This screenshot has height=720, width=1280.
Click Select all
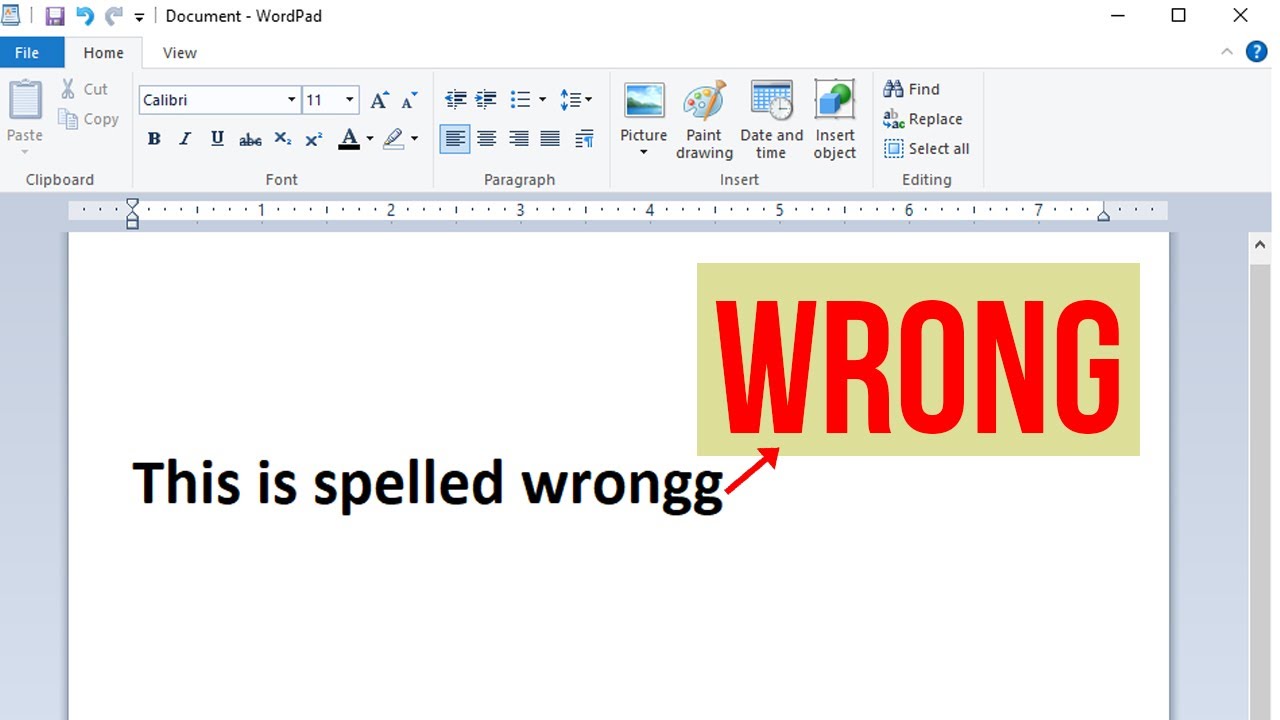pos(927,149)
